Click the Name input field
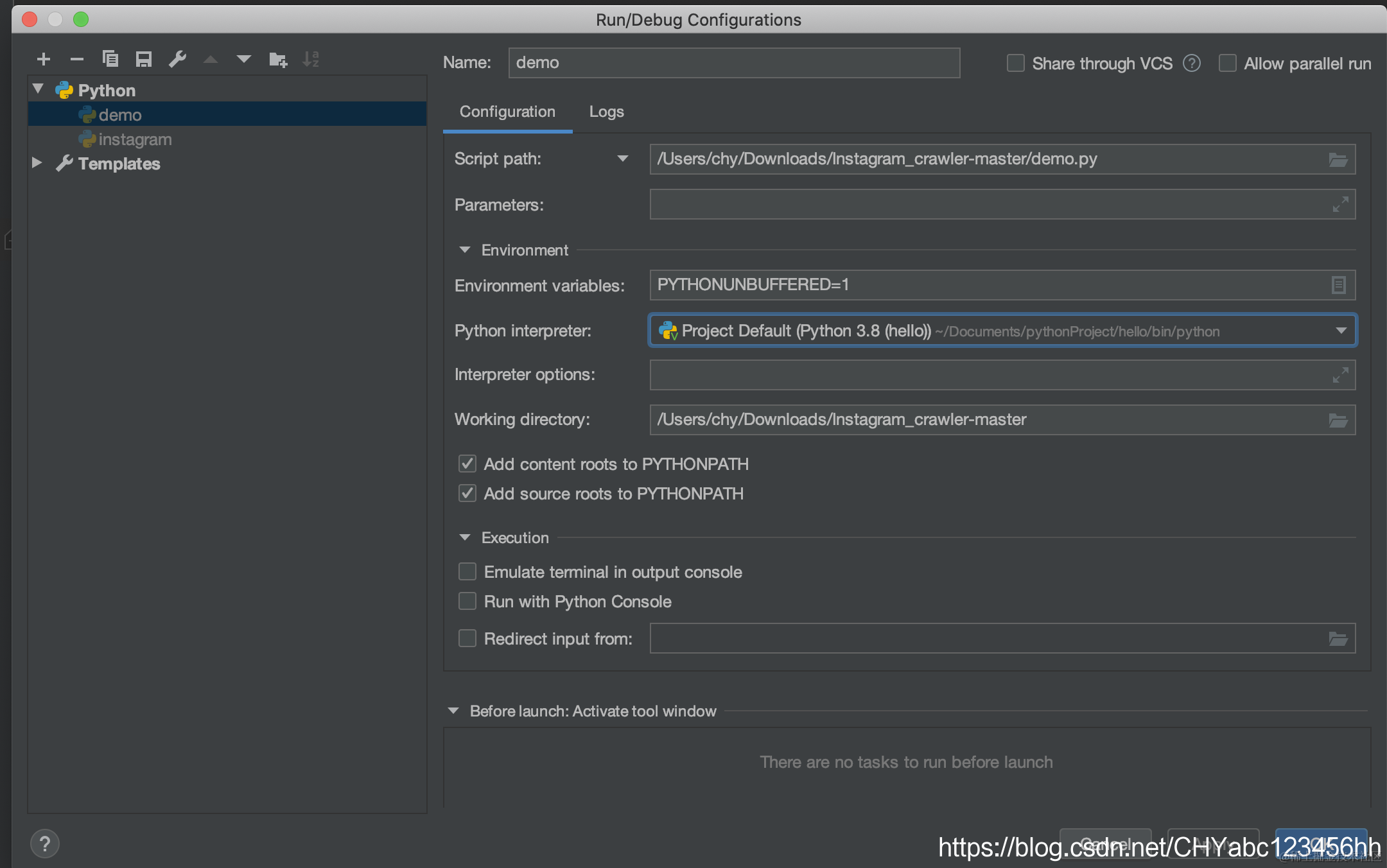 tap(733, 63)
